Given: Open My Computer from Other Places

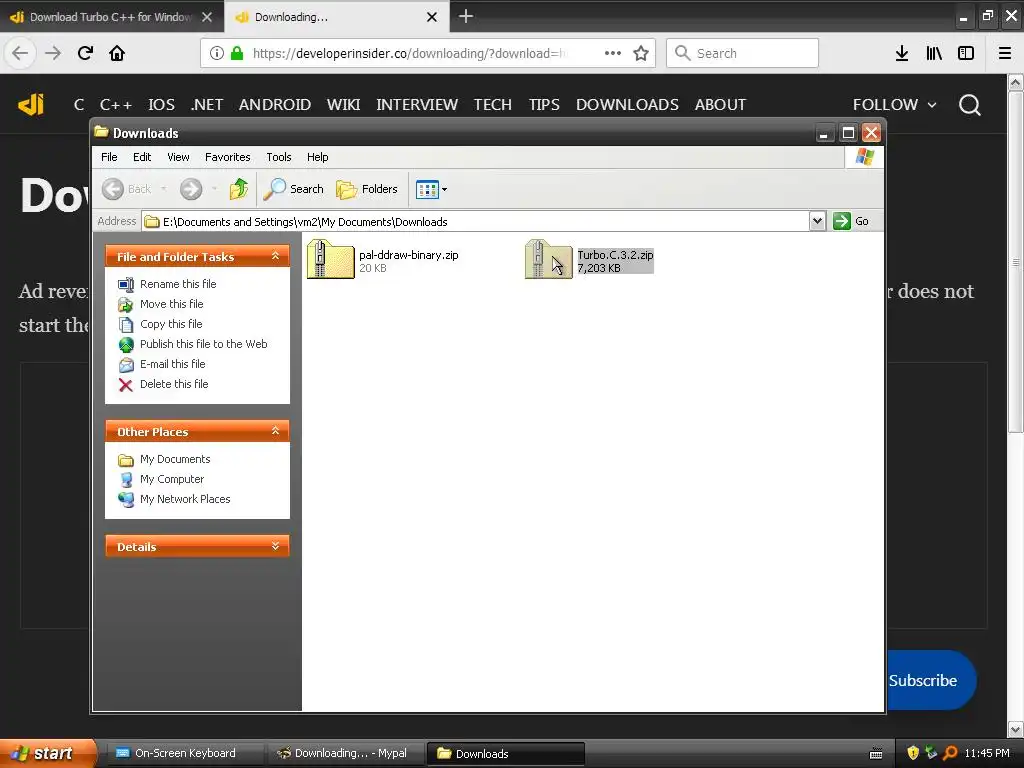Looking at the screenshot, I should pyautogui.click(x=161, y=479).
